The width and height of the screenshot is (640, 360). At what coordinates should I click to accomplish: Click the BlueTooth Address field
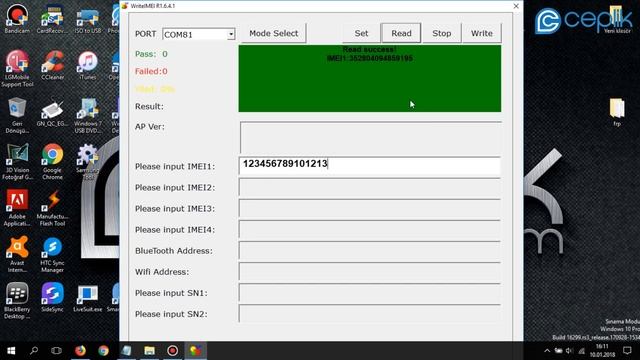coord(370,251)
